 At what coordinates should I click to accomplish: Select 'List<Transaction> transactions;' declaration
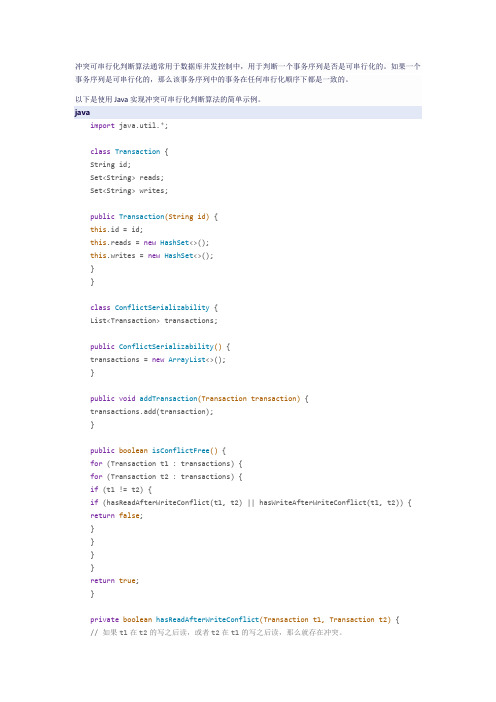click(x=154, y=321)
